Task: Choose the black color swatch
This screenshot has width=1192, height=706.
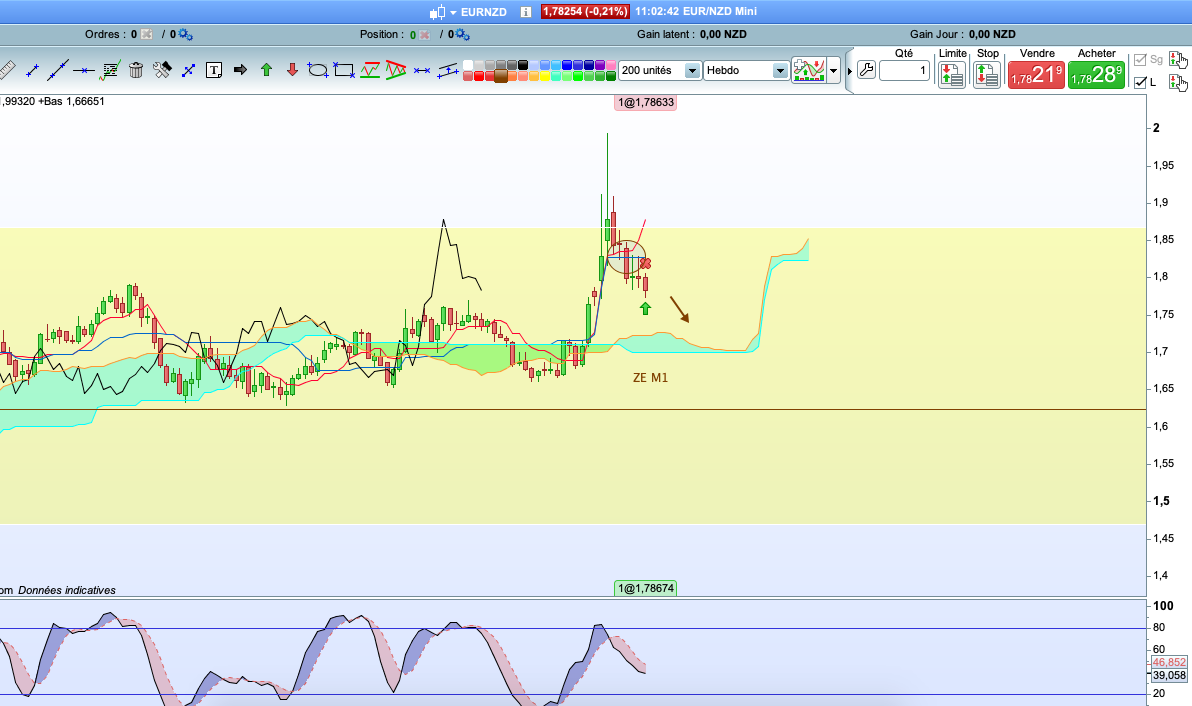Action: (523, 65)
